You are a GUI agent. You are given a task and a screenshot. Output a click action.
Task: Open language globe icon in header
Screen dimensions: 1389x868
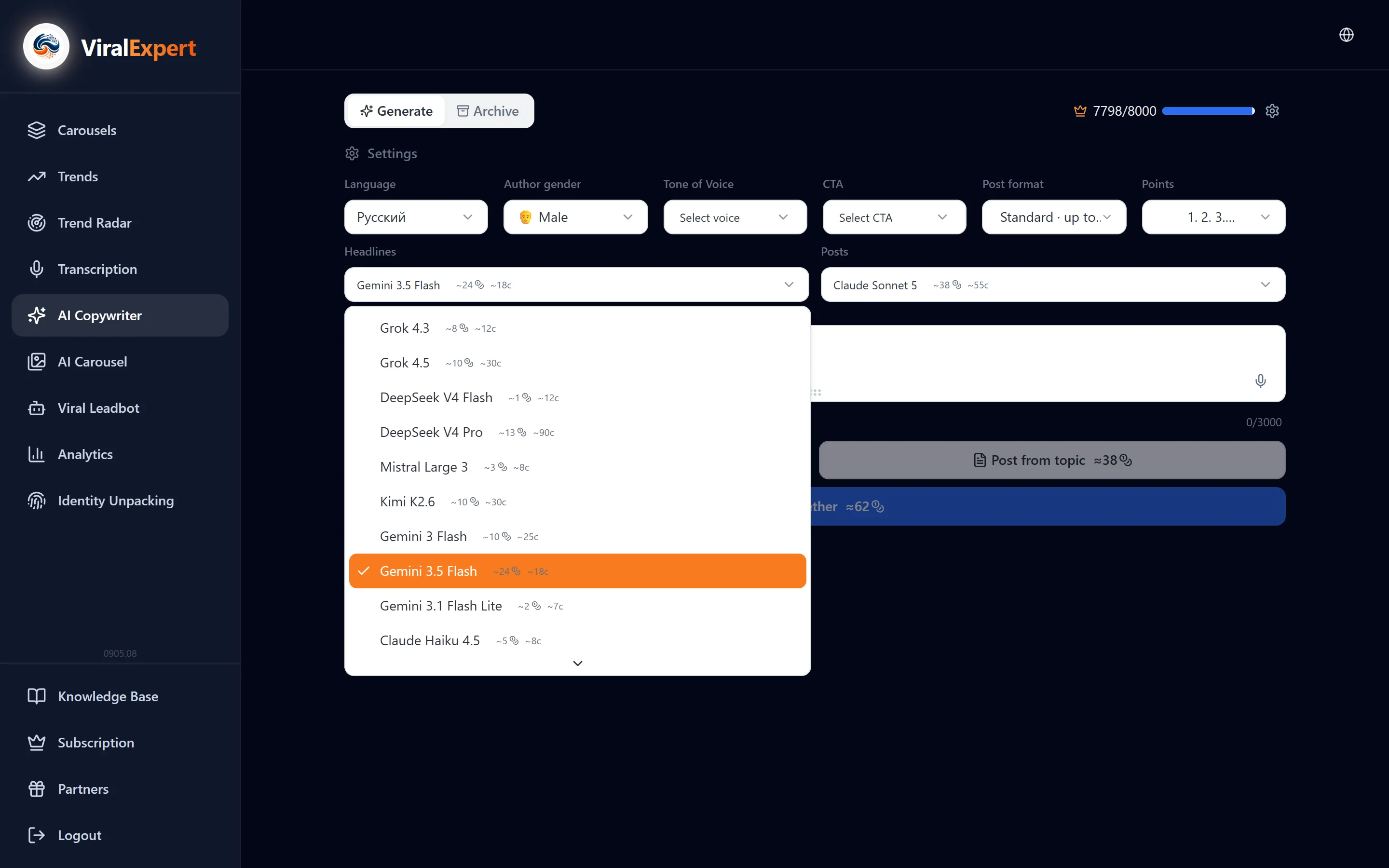[x=1346, y=35]
